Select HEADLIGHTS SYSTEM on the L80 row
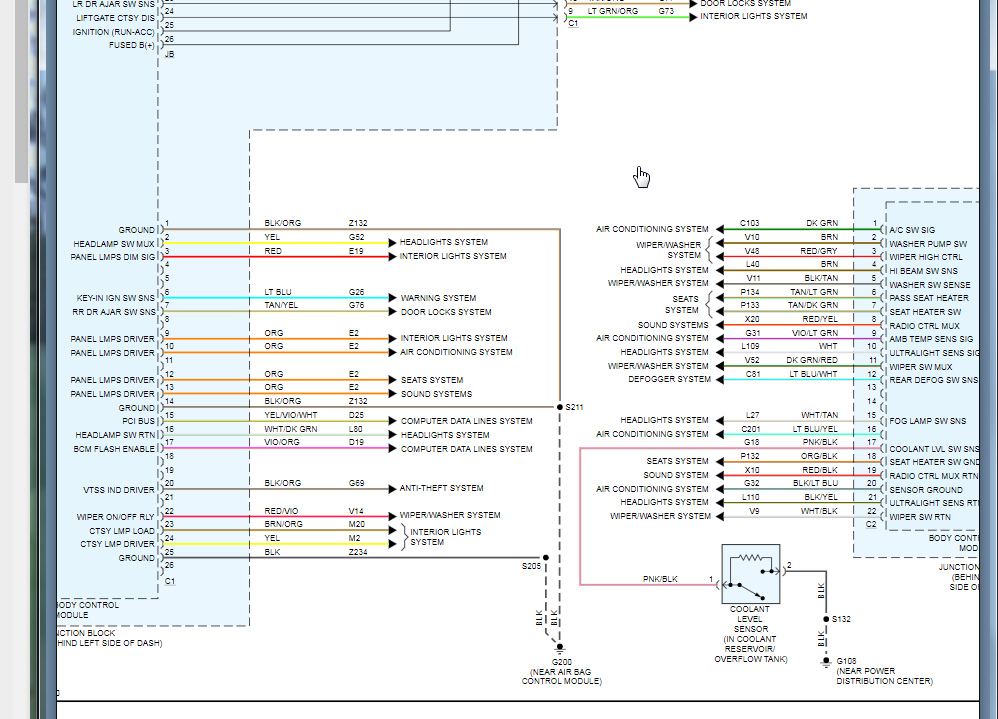998x719 pixels. click(x=445, y=435)
